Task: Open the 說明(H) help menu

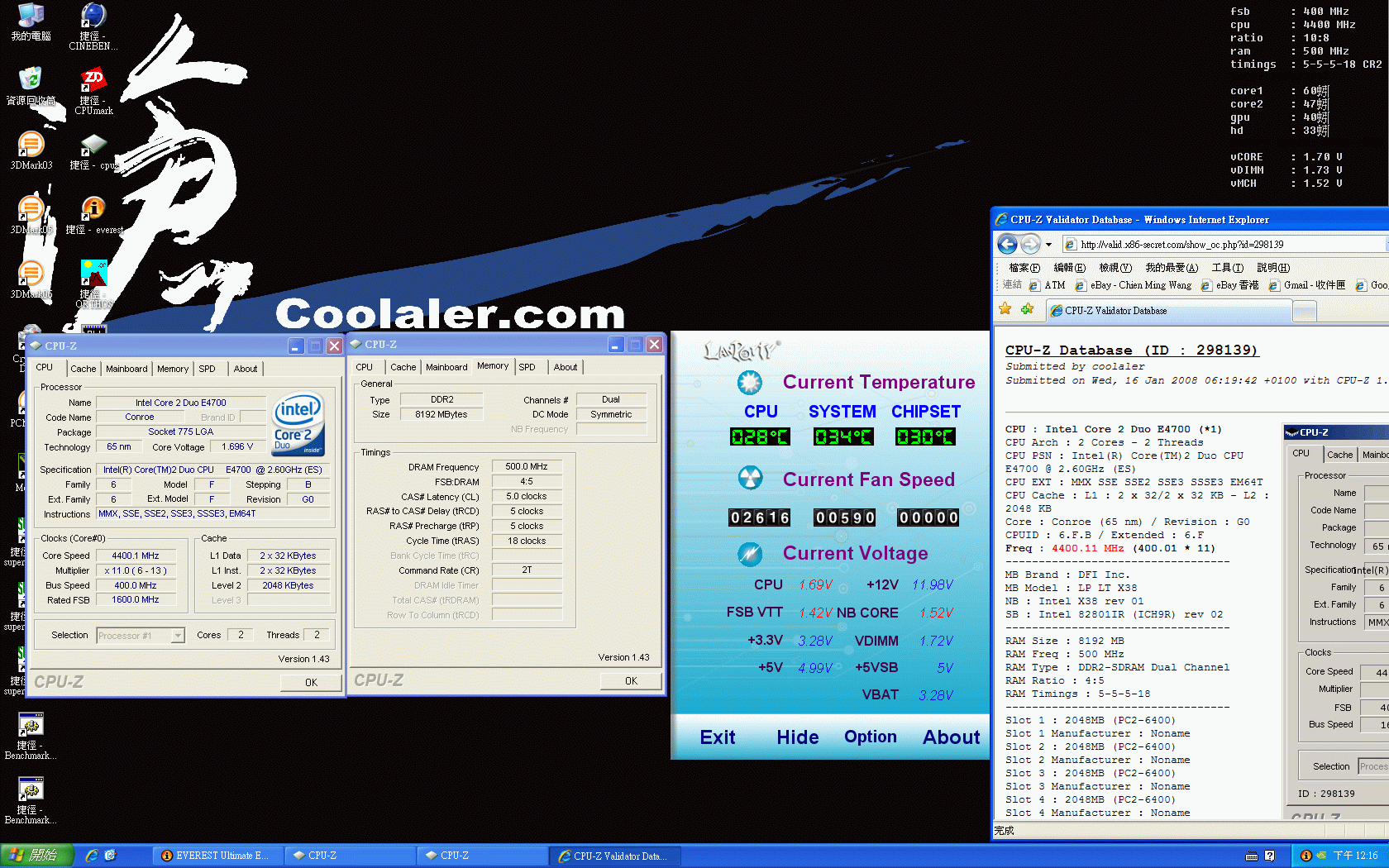Action: (x=1272, y=268)
